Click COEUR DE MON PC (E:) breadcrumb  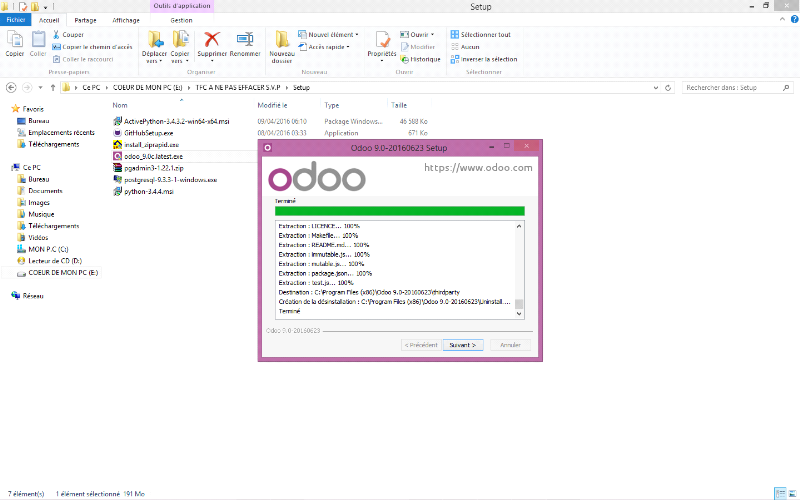click(147, 88)
